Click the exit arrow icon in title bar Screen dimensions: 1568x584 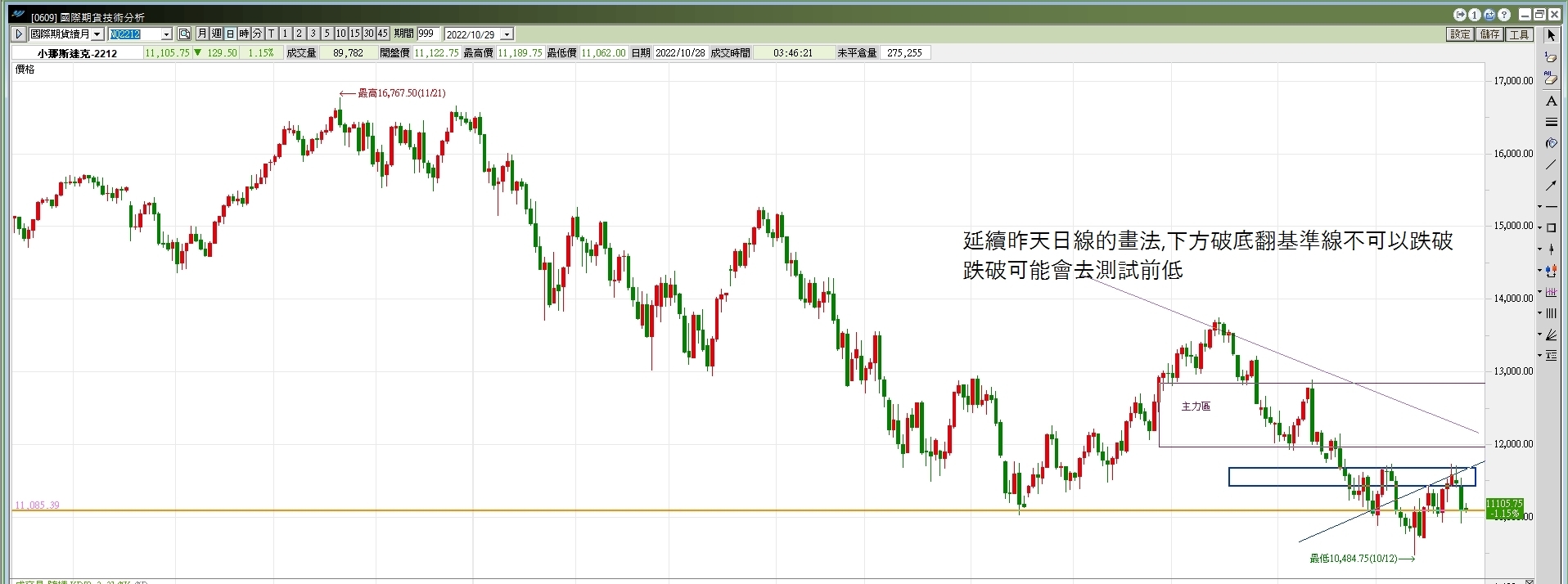(x=1460, y=15)
